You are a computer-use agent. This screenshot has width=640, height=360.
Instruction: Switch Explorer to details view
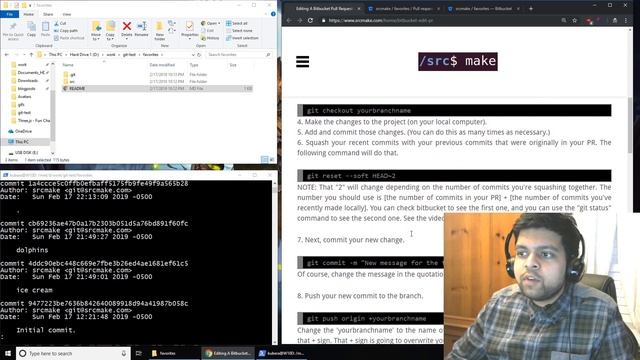pos(264,160)
